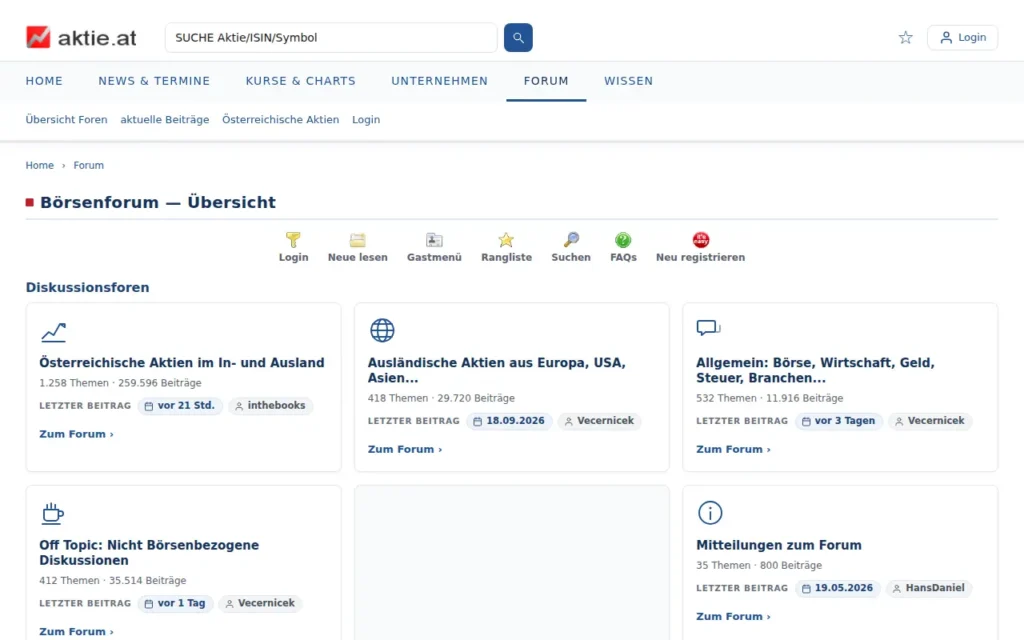Click the Gastmenü ID card icon
Screen dimensions: 1024x640
434,240
